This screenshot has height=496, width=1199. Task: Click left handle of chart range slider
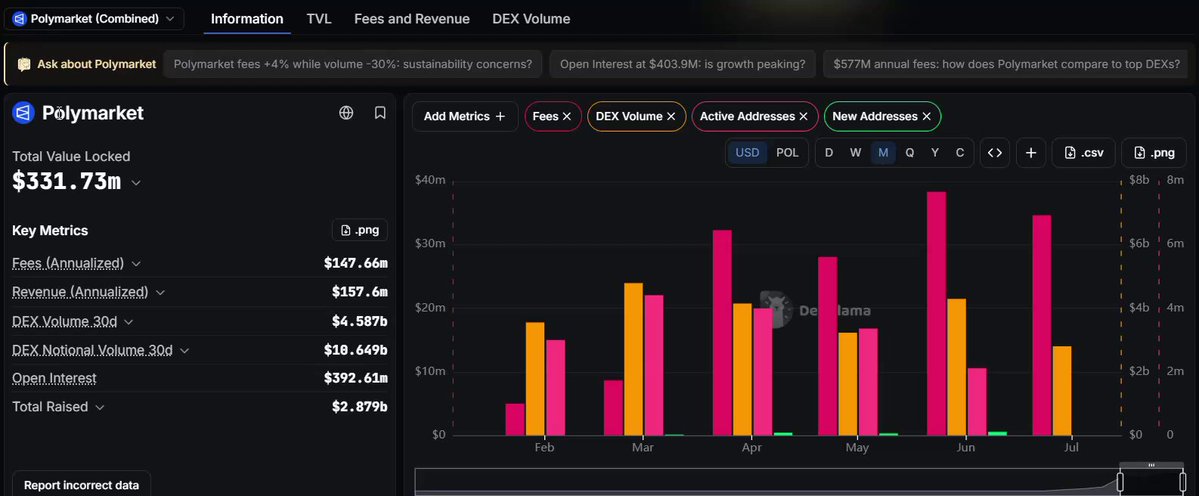(1120, 481)
